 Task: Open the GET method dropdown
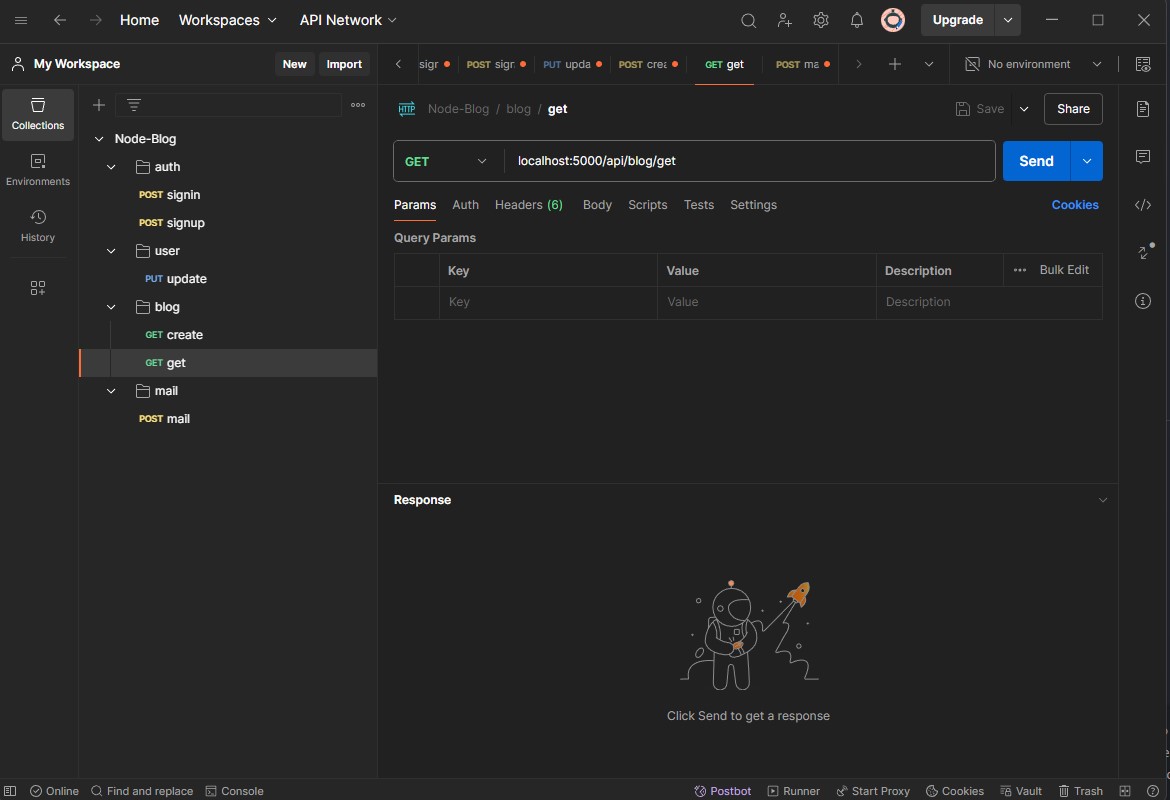pos(447,161)
